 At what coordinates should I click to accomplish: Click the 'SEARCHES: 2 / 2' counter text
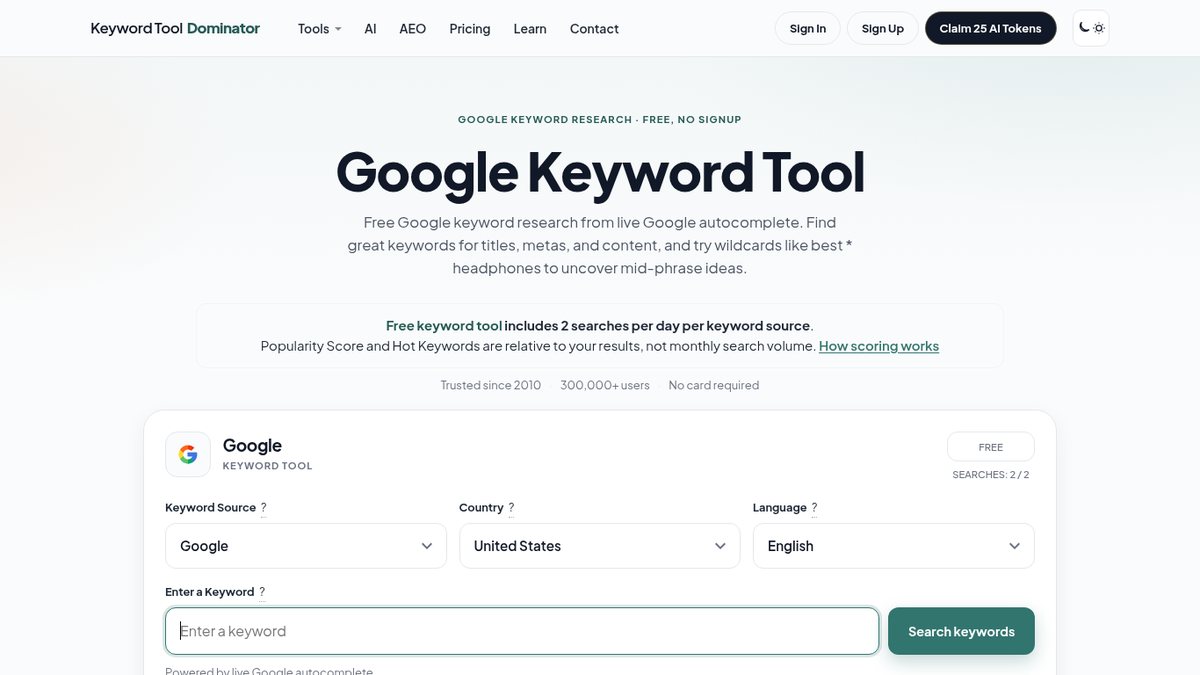(x=991, y=475)
